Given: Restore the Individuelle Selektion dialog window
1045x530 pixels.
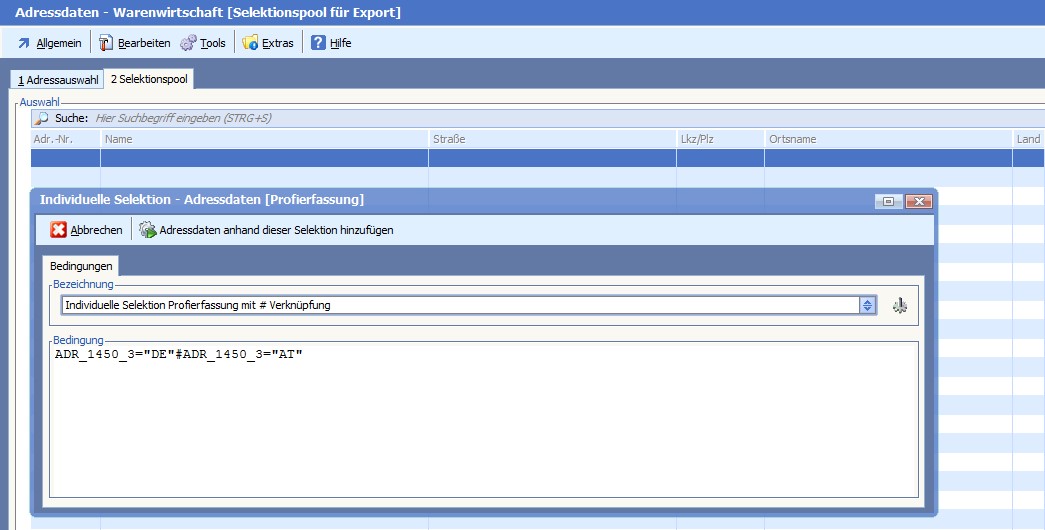Looking at the screenshot, I should click(x=887, y=201).
